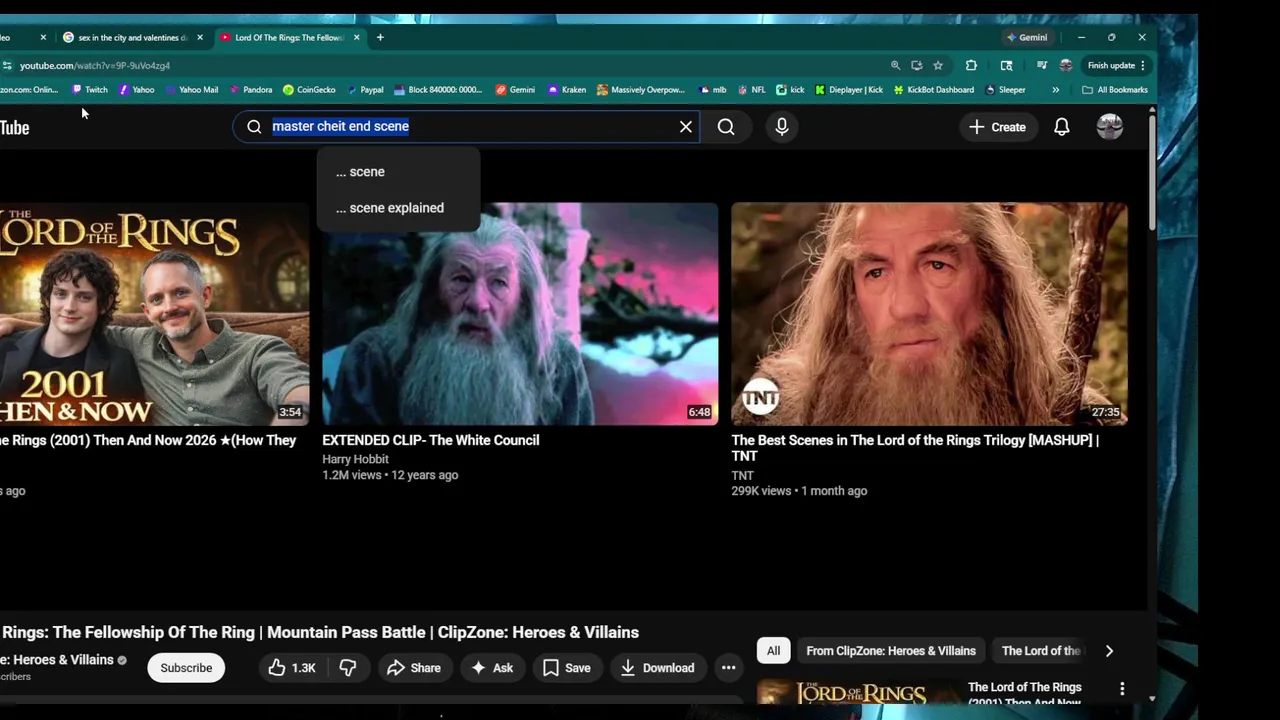Viewport: 1280px width, 720px height.
Task: Close the sex in the city tab
Action: (x=200, y=37)
